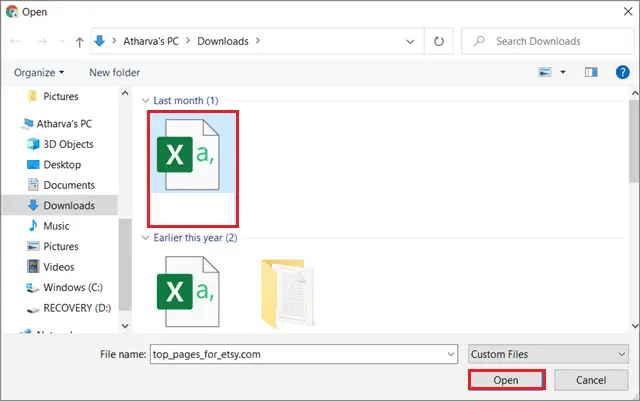Click the Forward navigation arrow
The height and width of the screenshot is (401, 640).
(x=41, y=41)
